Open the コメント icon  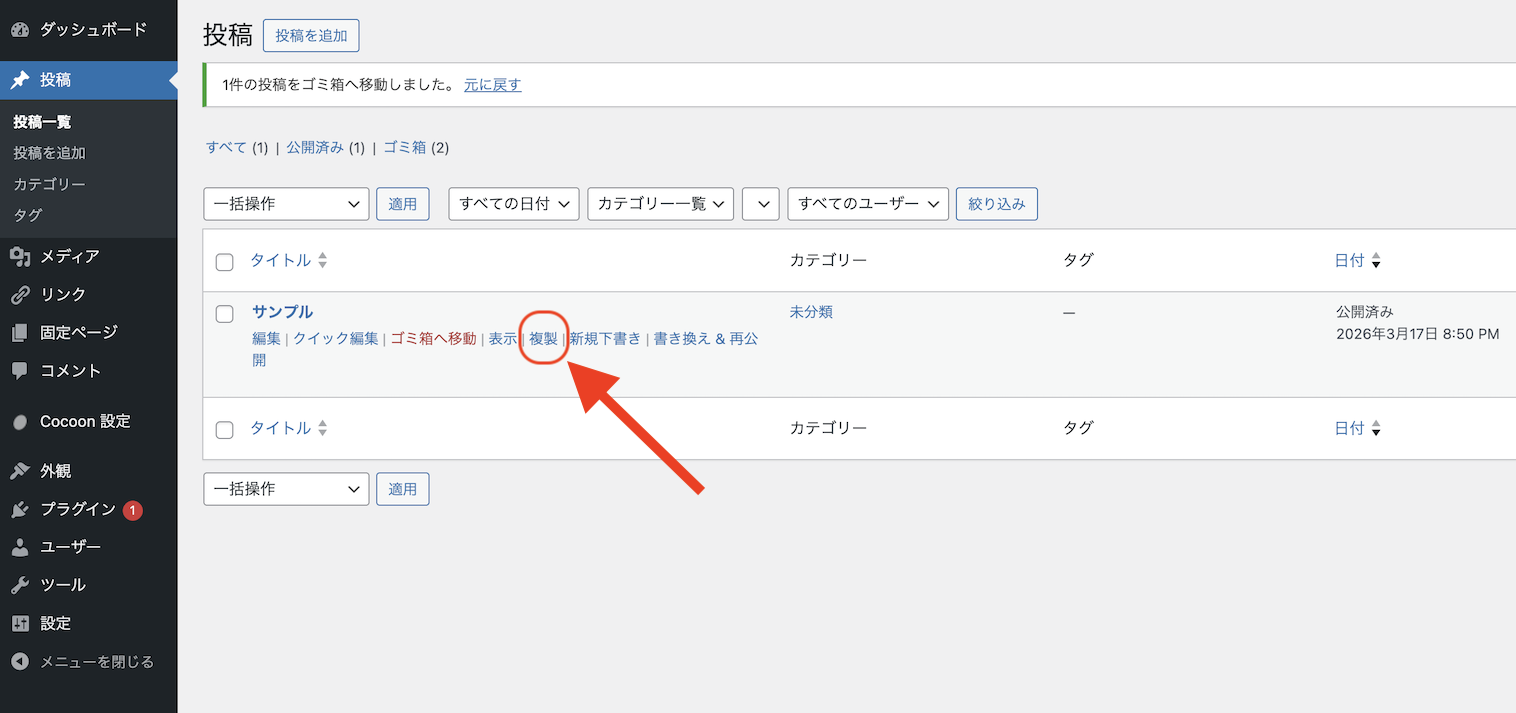[22, 370]
